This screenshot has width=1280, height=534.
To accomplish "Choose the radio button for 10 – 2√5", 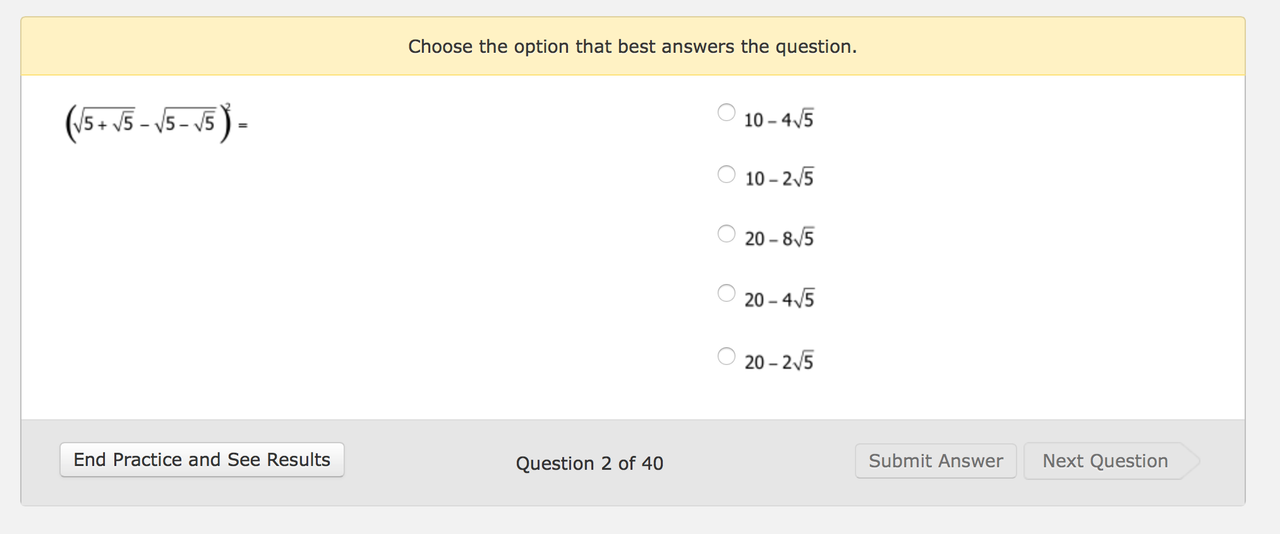I will click(727, 174).
